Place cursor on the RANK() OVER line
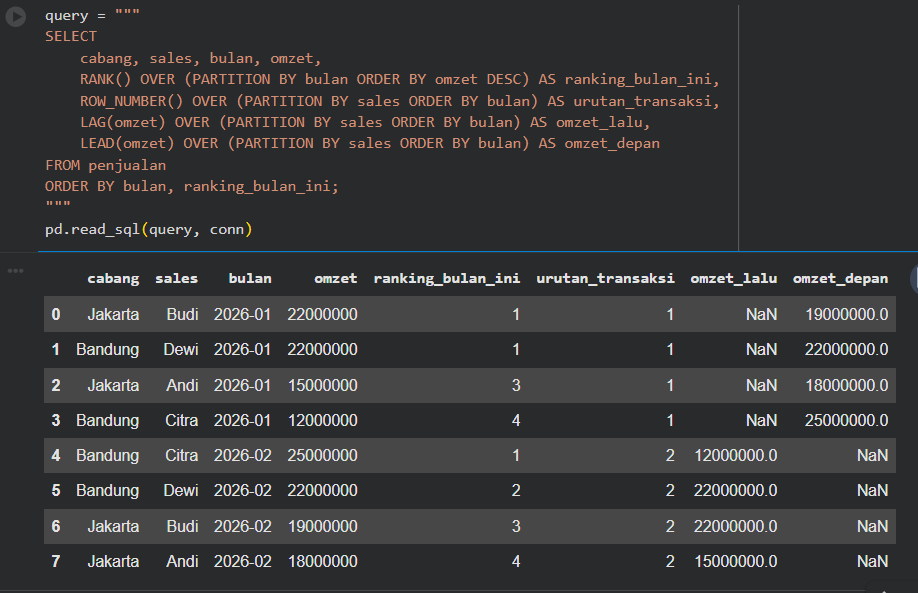 click(x=399, y=79)
